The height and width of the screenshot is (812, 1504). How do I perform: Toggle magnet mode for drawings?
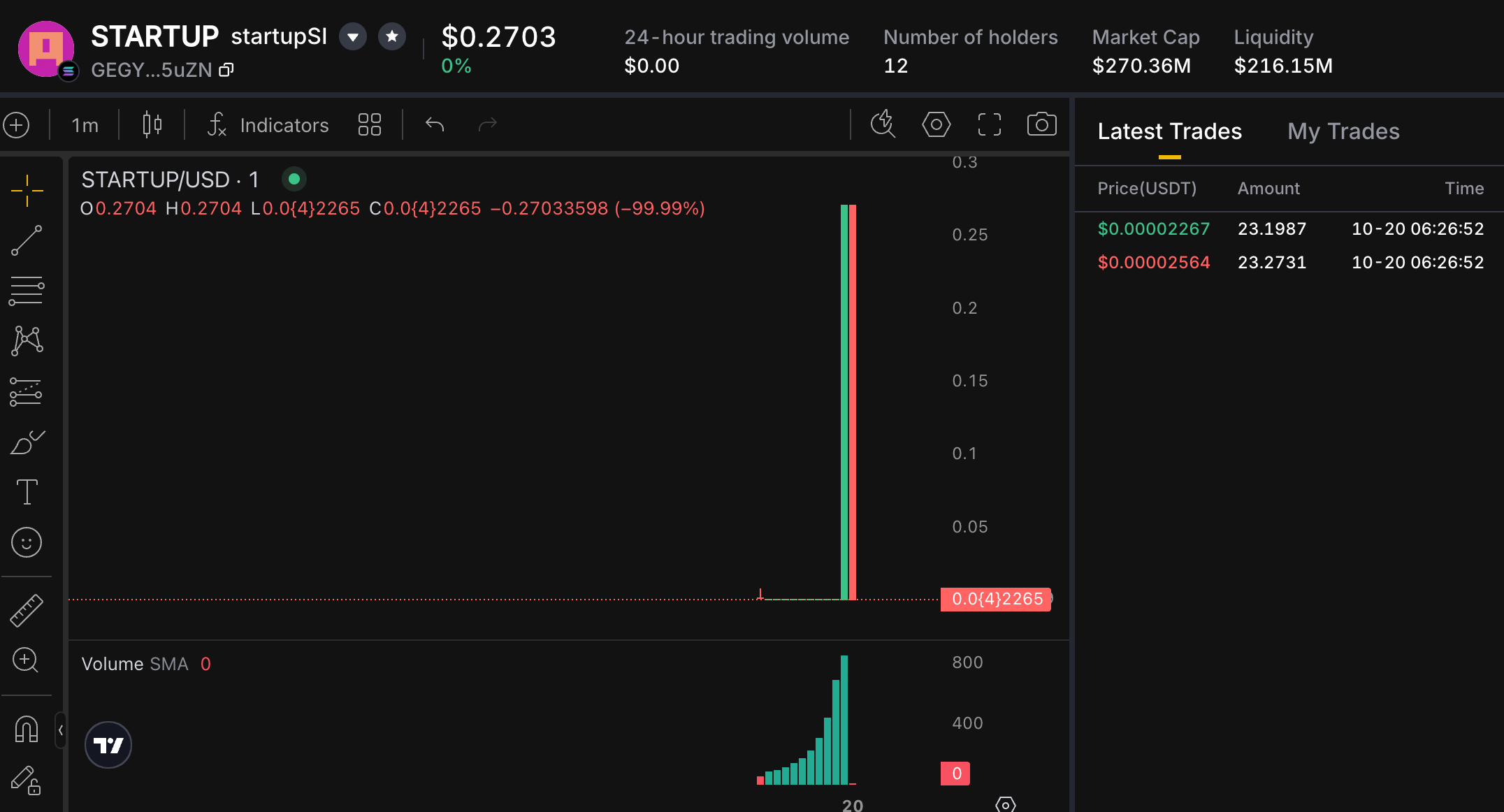point(27,730)
